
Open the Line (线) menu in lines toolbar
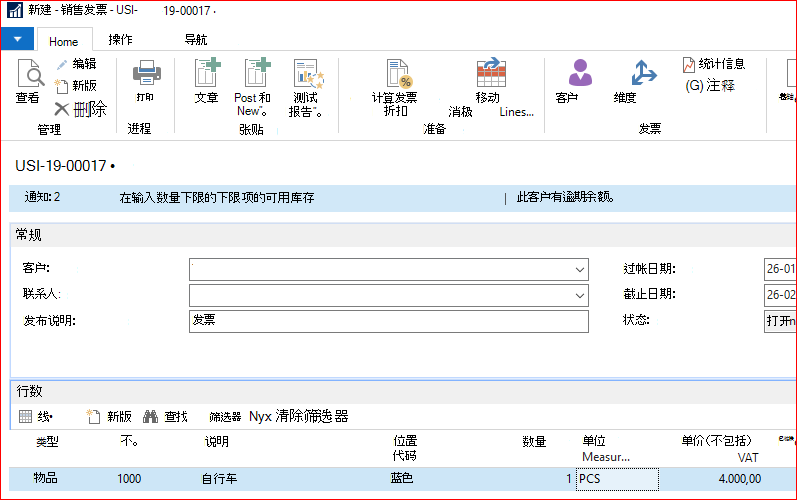point(36,417)
